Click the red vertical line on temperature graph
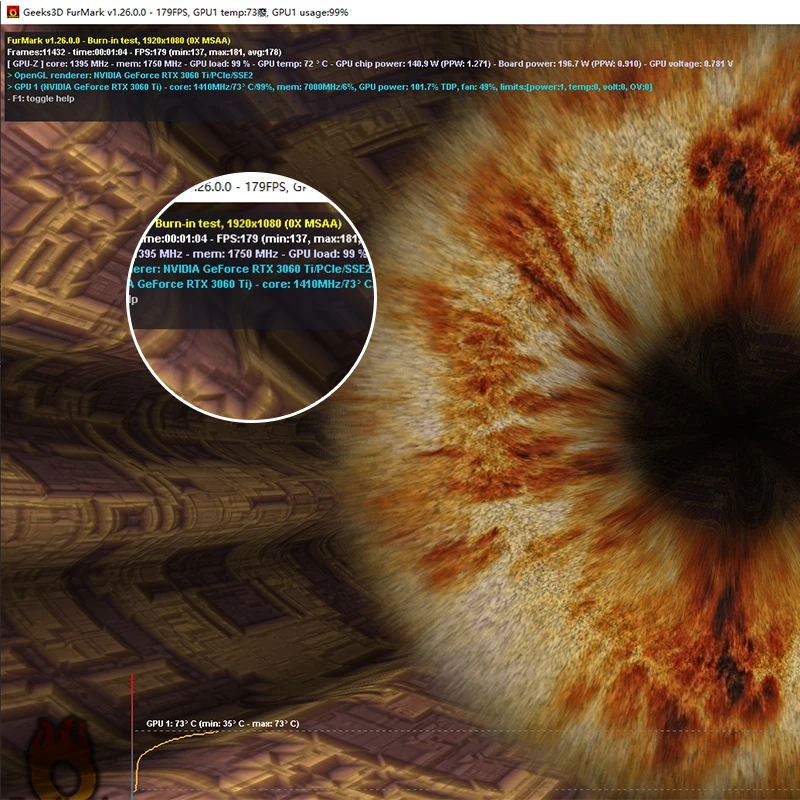 coord(133,735)
